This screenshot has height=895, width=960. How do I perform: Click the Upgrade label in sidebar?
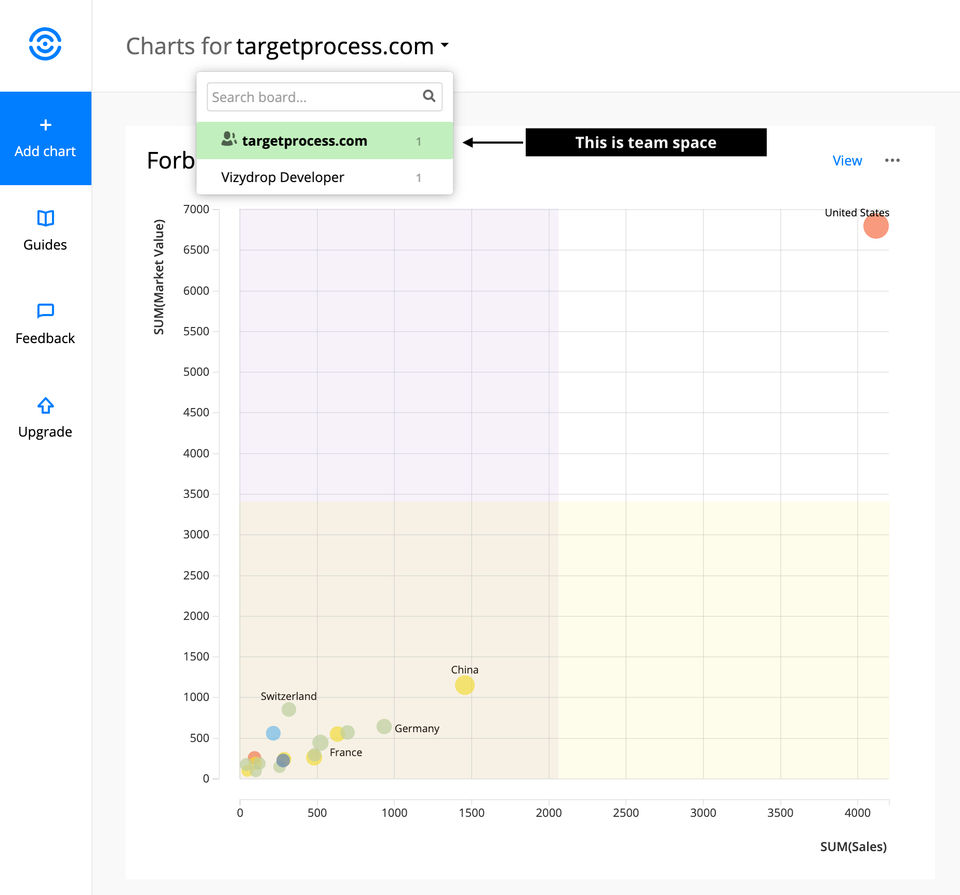pos(45,432)
